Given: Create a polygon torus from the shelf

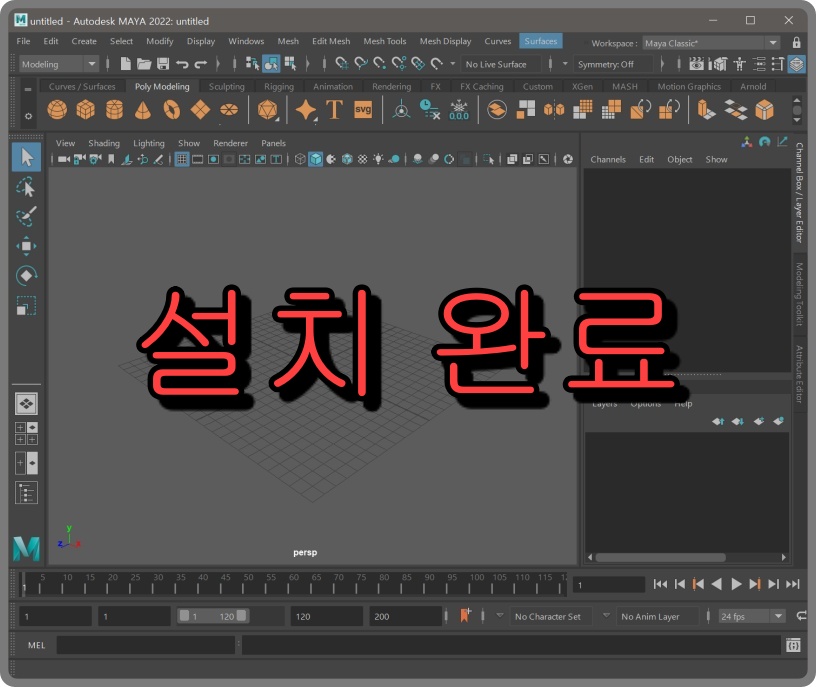Looking at the screenshot, I should [173, 111].
